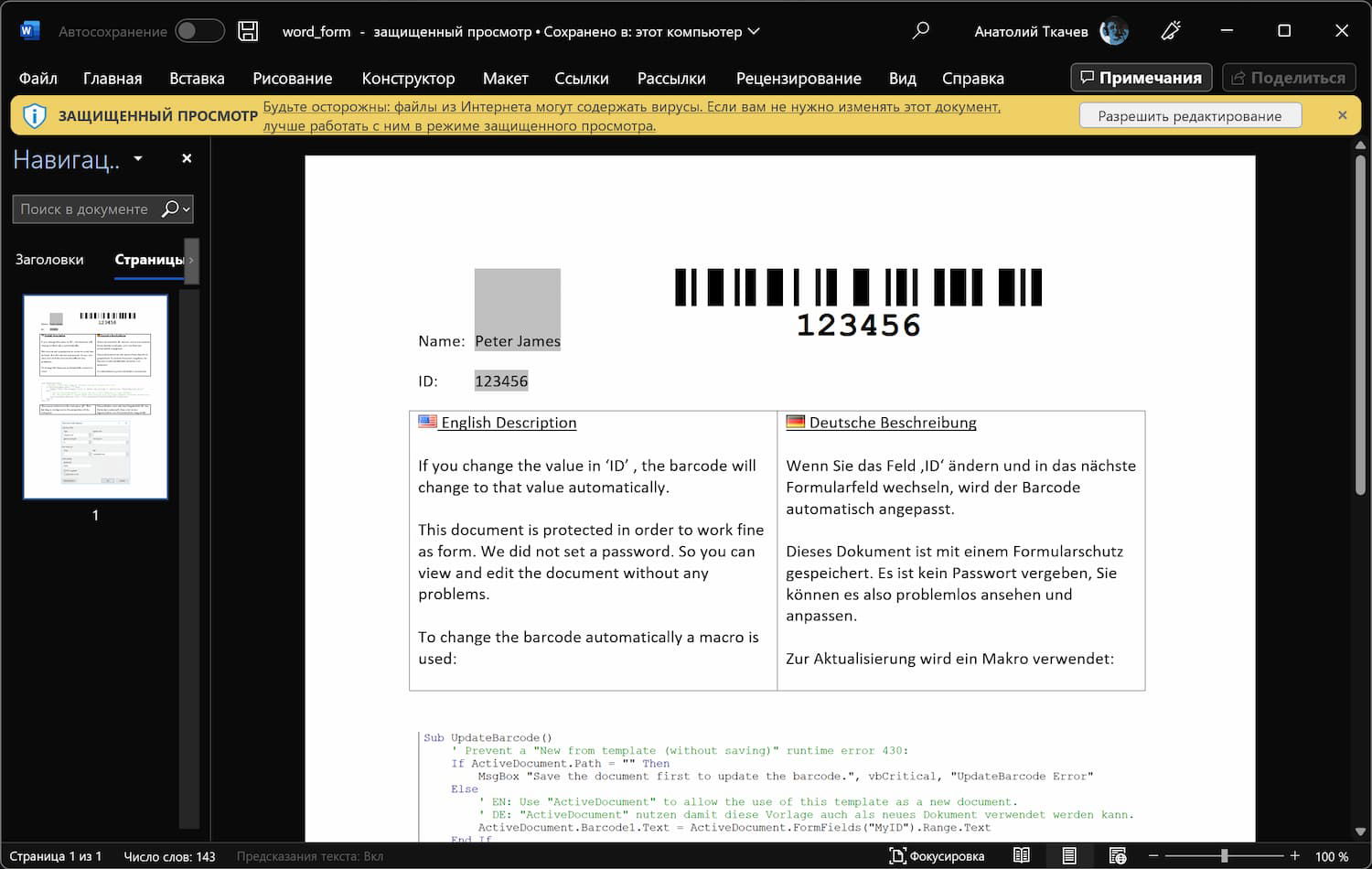1372x869 pixels.
Task: Expand the document title save-location dropdown
Action: pos(754,31)
